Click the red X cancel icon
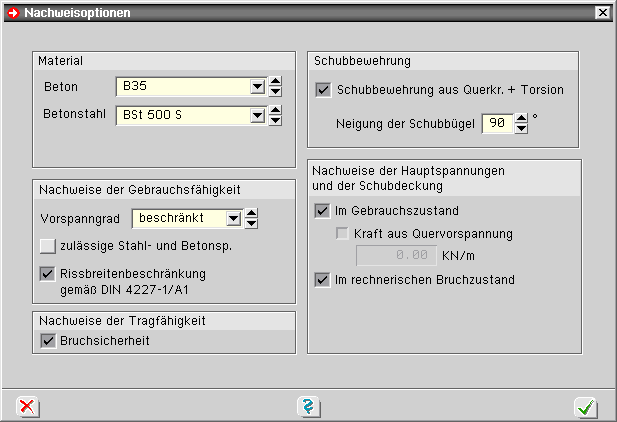Image resolution: width=617 pixels, height=422 pixels. click(27, 406)
